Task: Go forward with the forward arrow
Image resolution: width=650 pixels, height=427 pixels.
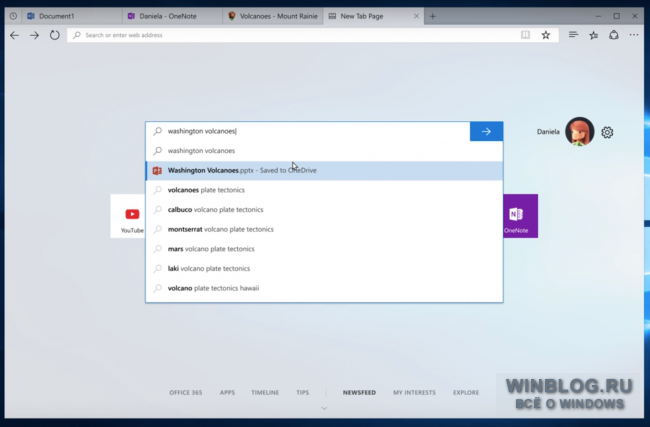Action: (x=34, y=35)
